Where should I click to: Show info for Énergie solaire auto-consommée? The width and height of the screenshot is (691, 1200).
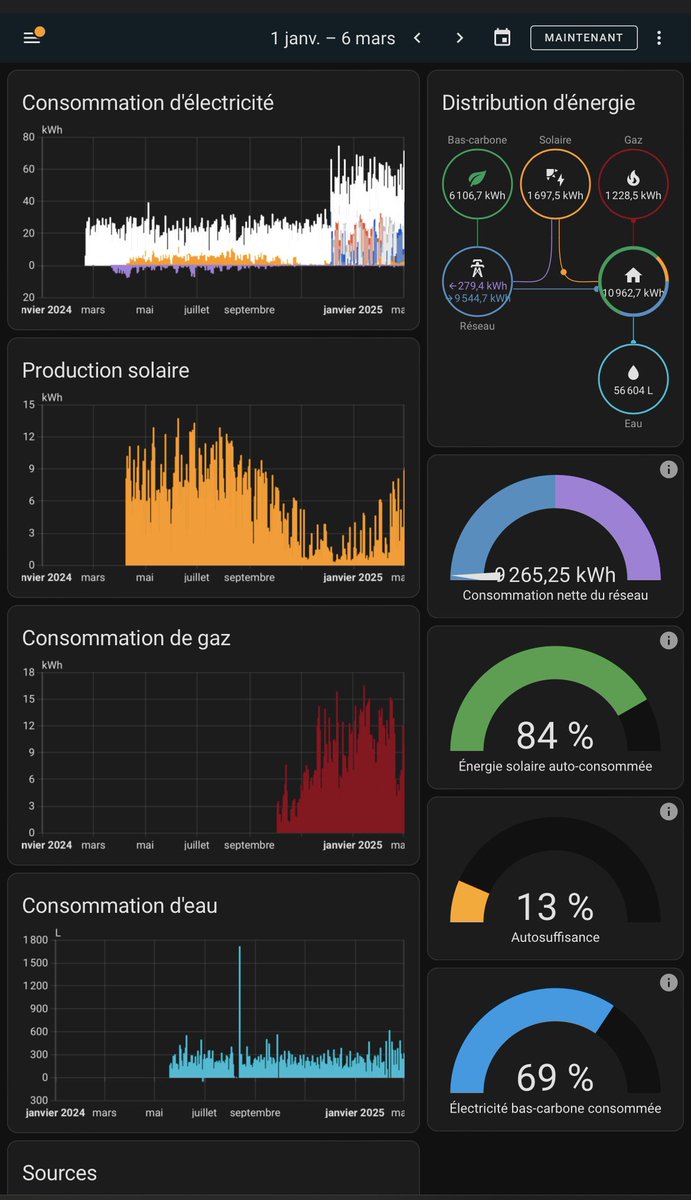click(668, 640)
